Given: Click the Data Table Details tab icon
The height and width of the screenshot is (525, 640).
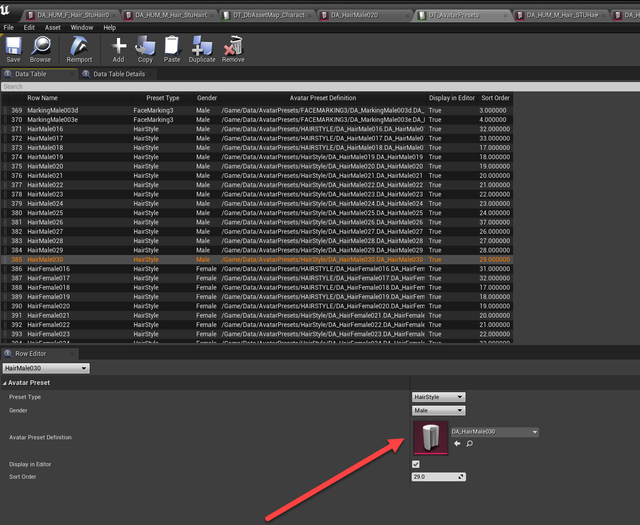Looking at the screenshot, I should [86, 74].
